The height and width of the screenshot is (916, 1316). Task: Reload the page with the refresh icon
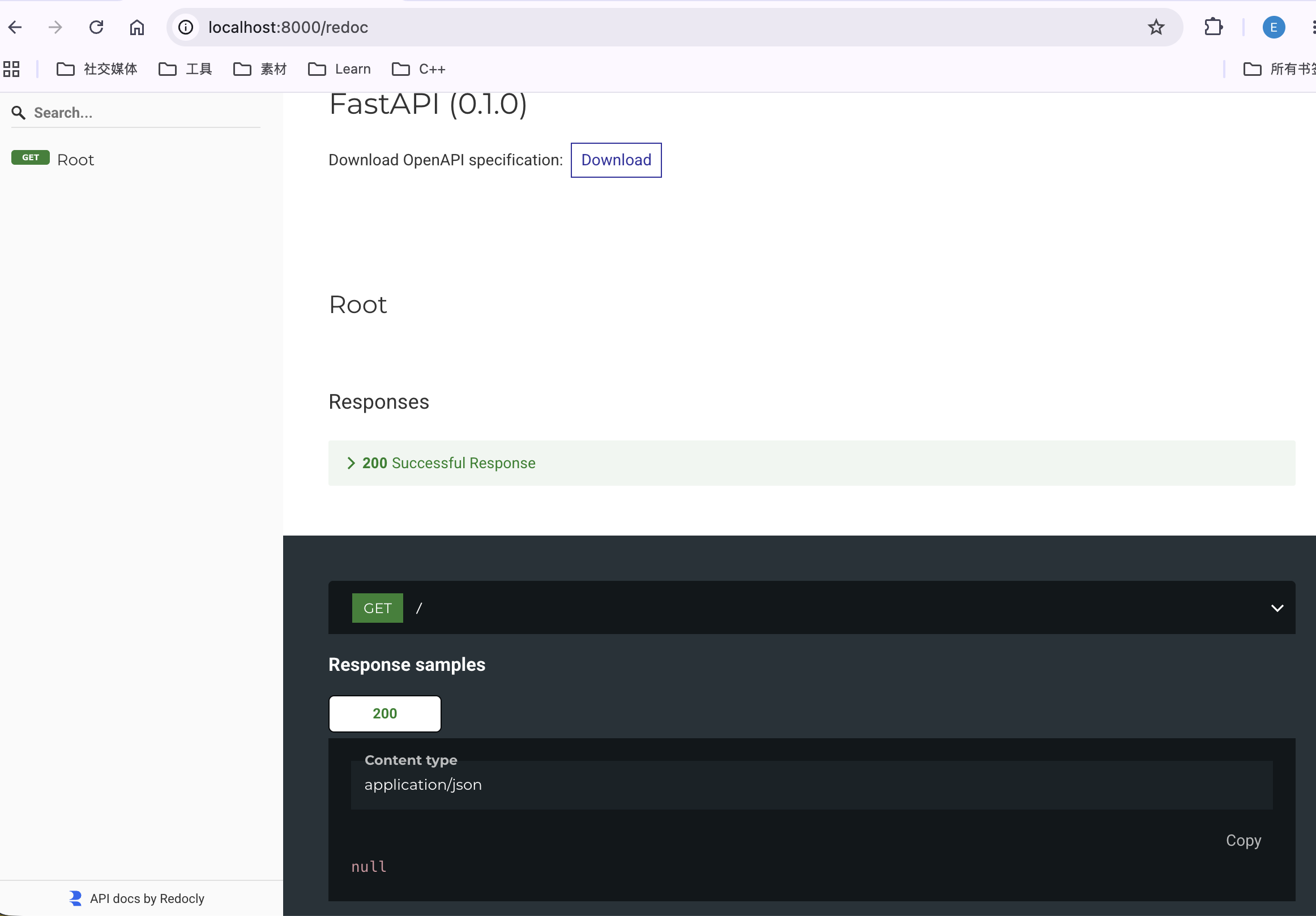pyautogui.click(x=96, y=27)
